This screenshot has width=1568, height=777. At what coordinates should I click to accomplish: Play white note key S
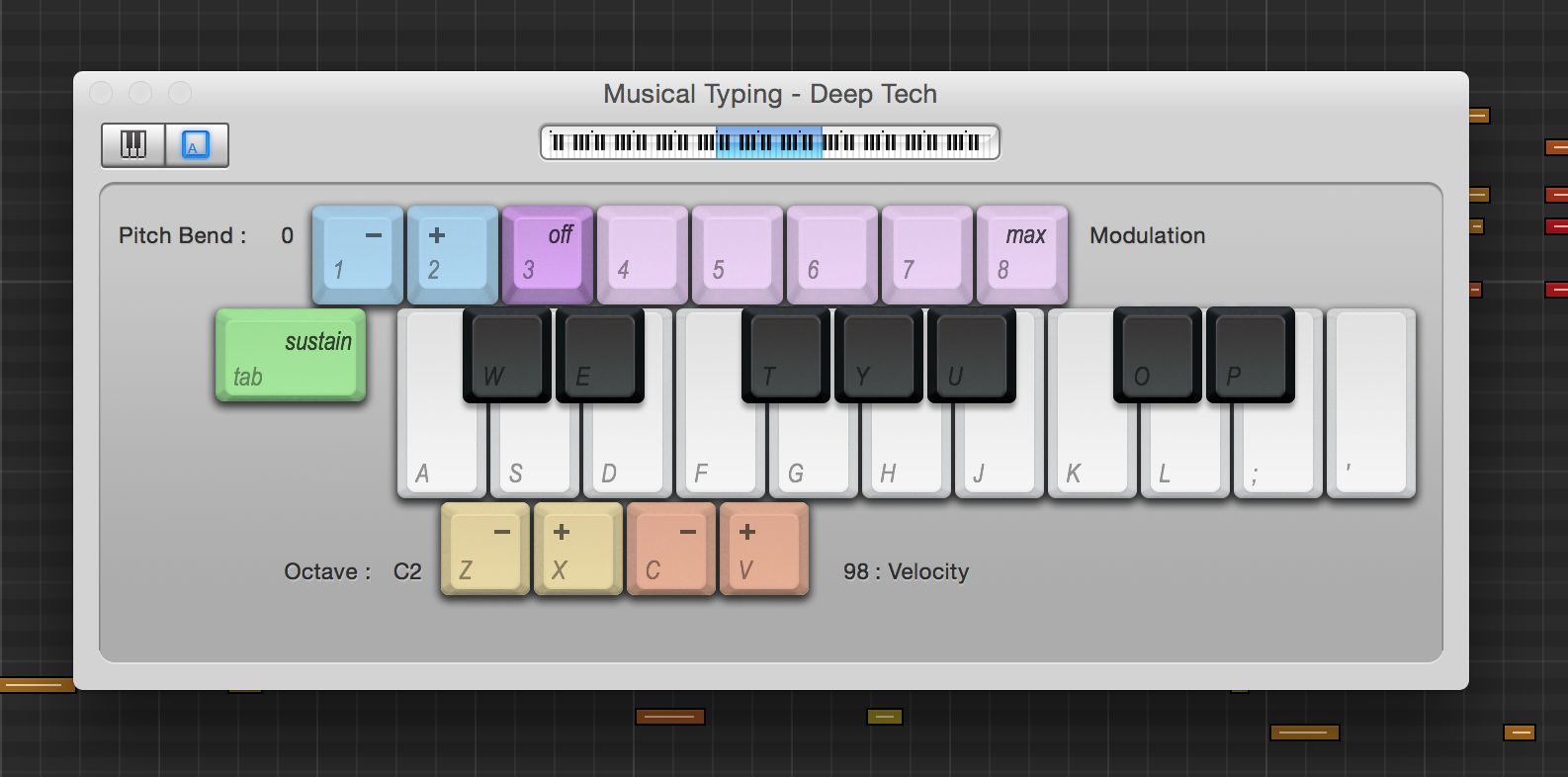535,450
